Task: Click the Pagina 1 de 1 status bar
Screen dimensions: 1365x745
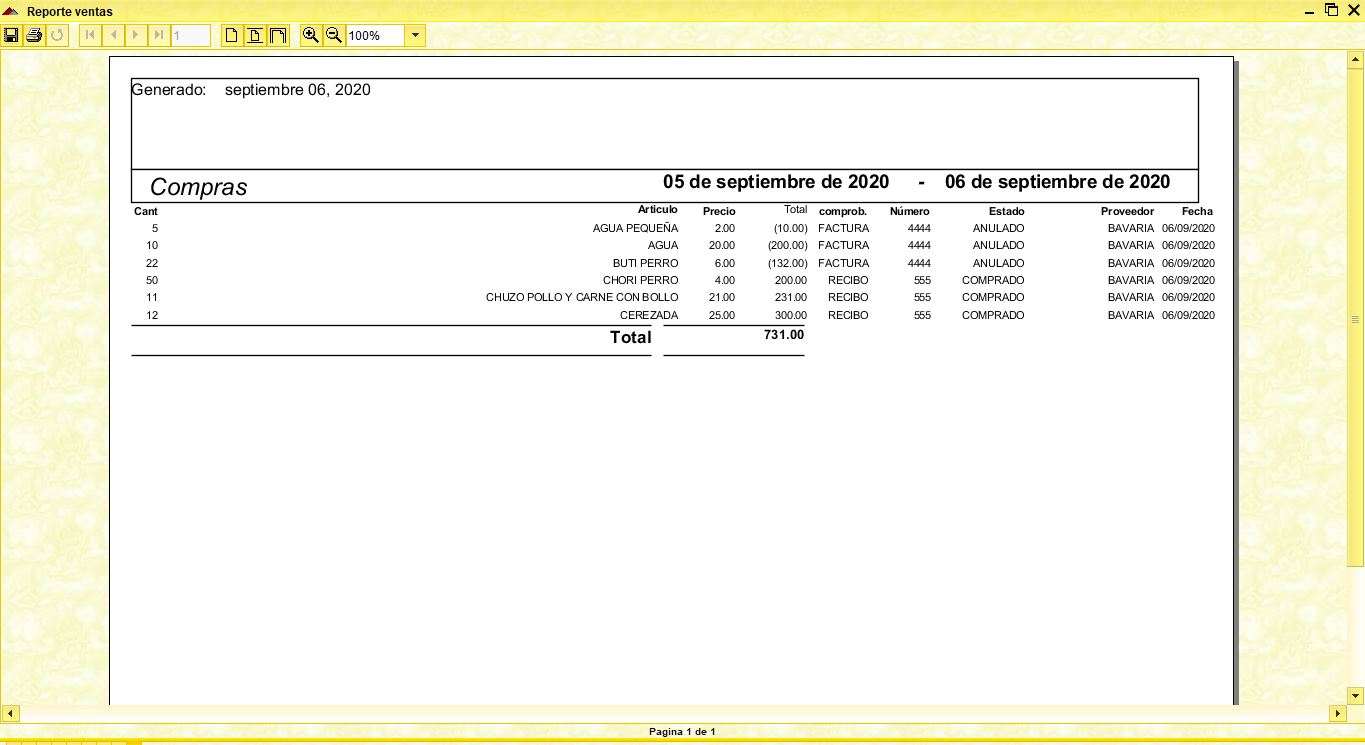Action: pyautogui.click(x=683, y=731)
